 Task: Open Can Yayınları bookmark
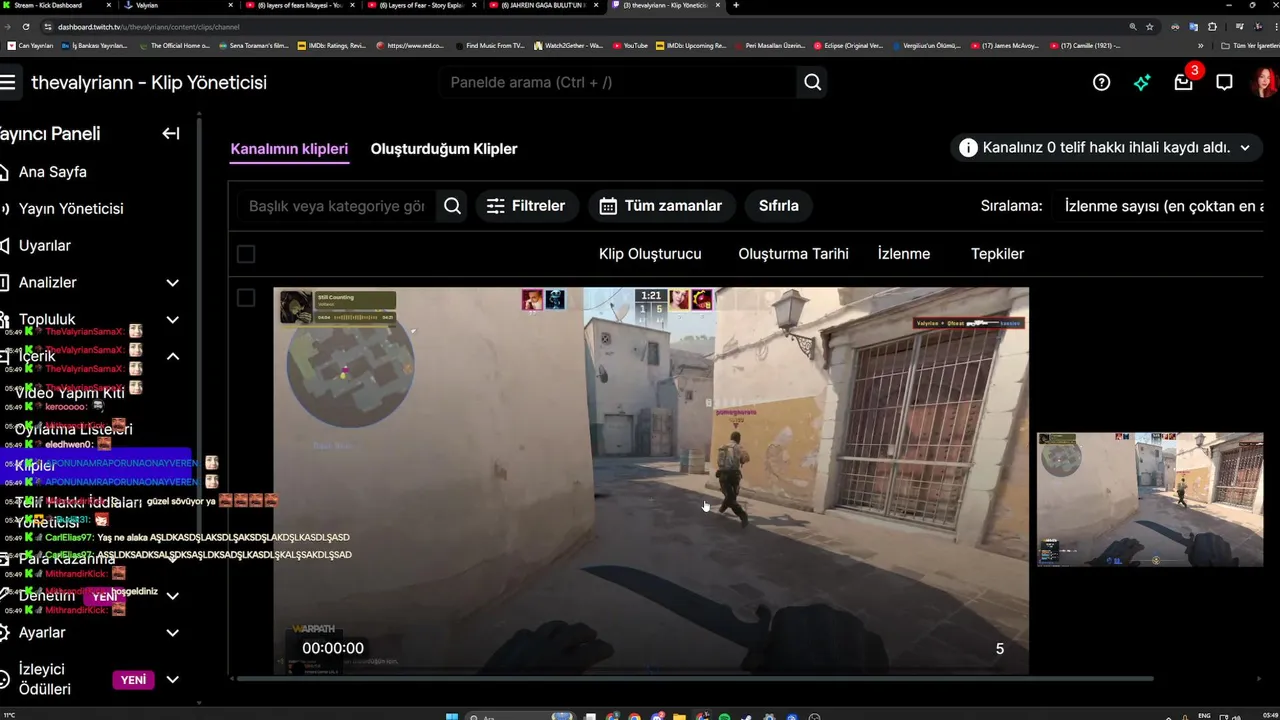[30, 45]
